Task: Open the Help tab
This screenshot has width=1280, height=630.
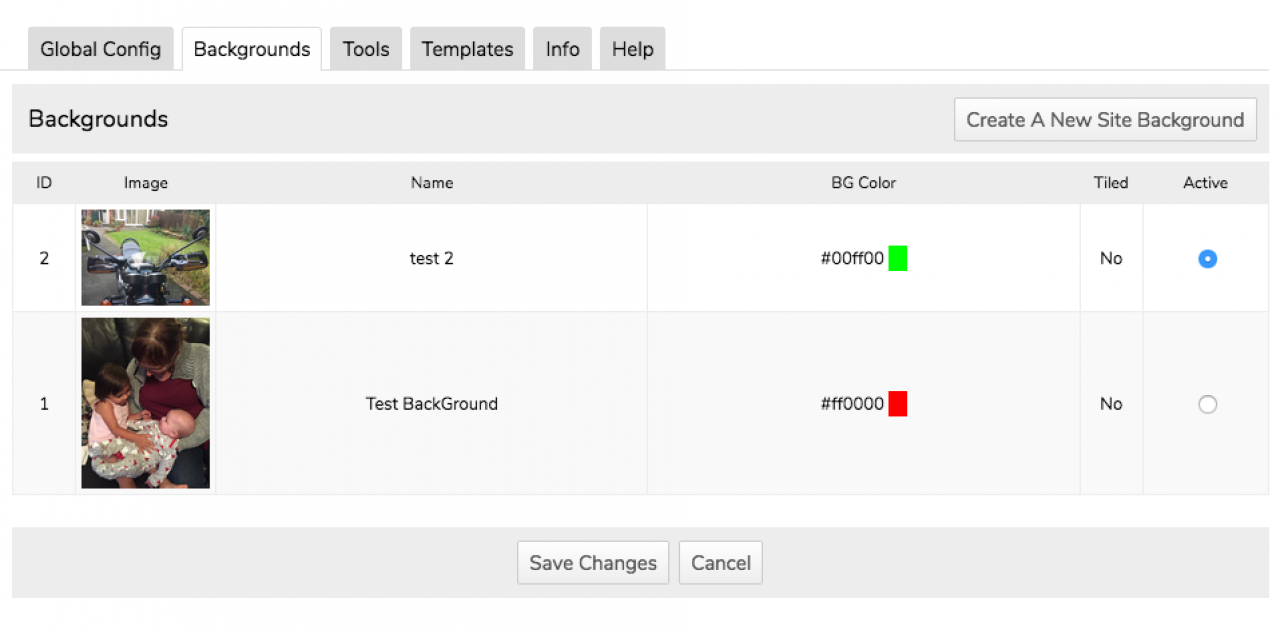Action: (632, 49)
